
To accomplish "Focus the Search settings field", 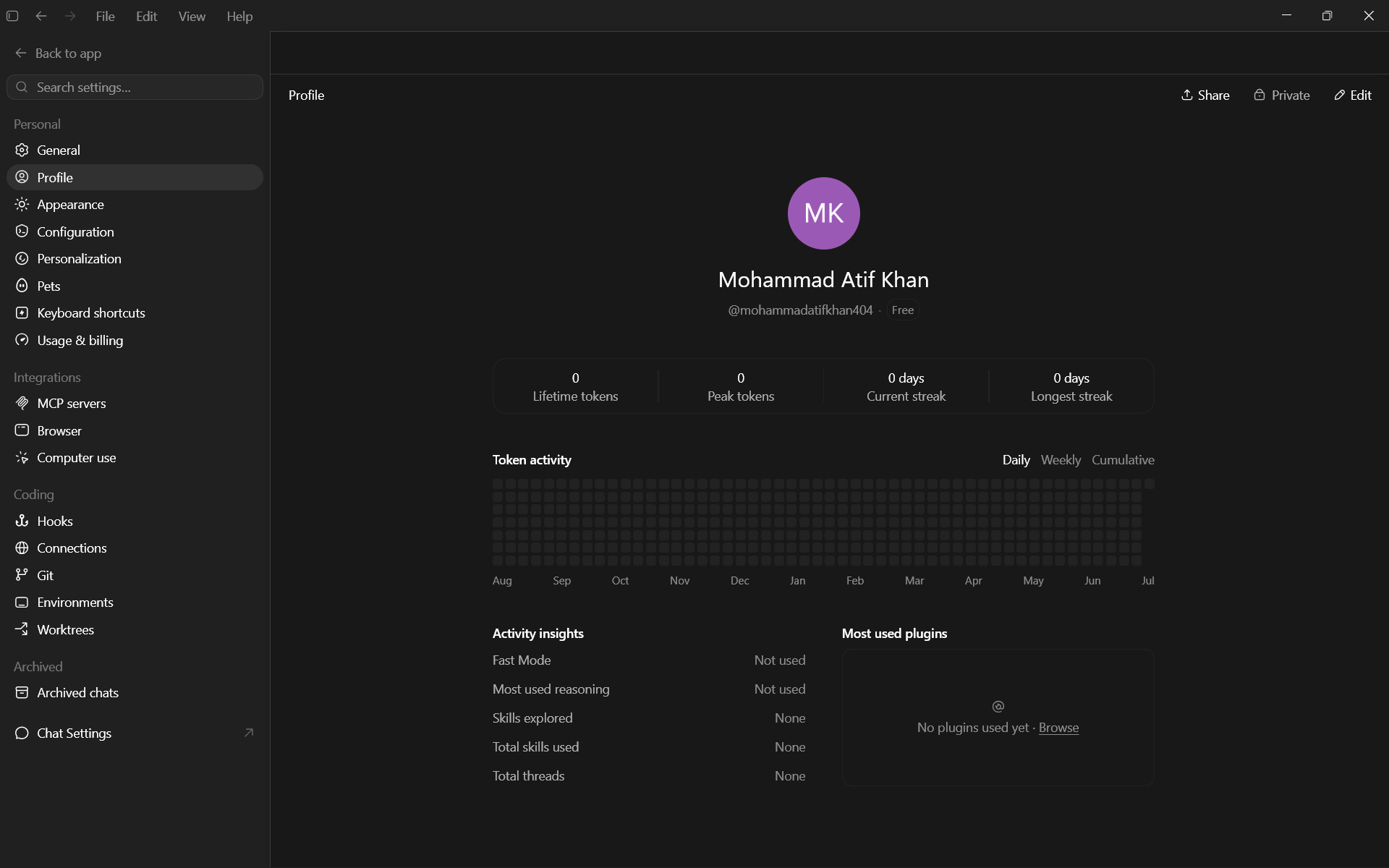I will click(x=135, y=87).
